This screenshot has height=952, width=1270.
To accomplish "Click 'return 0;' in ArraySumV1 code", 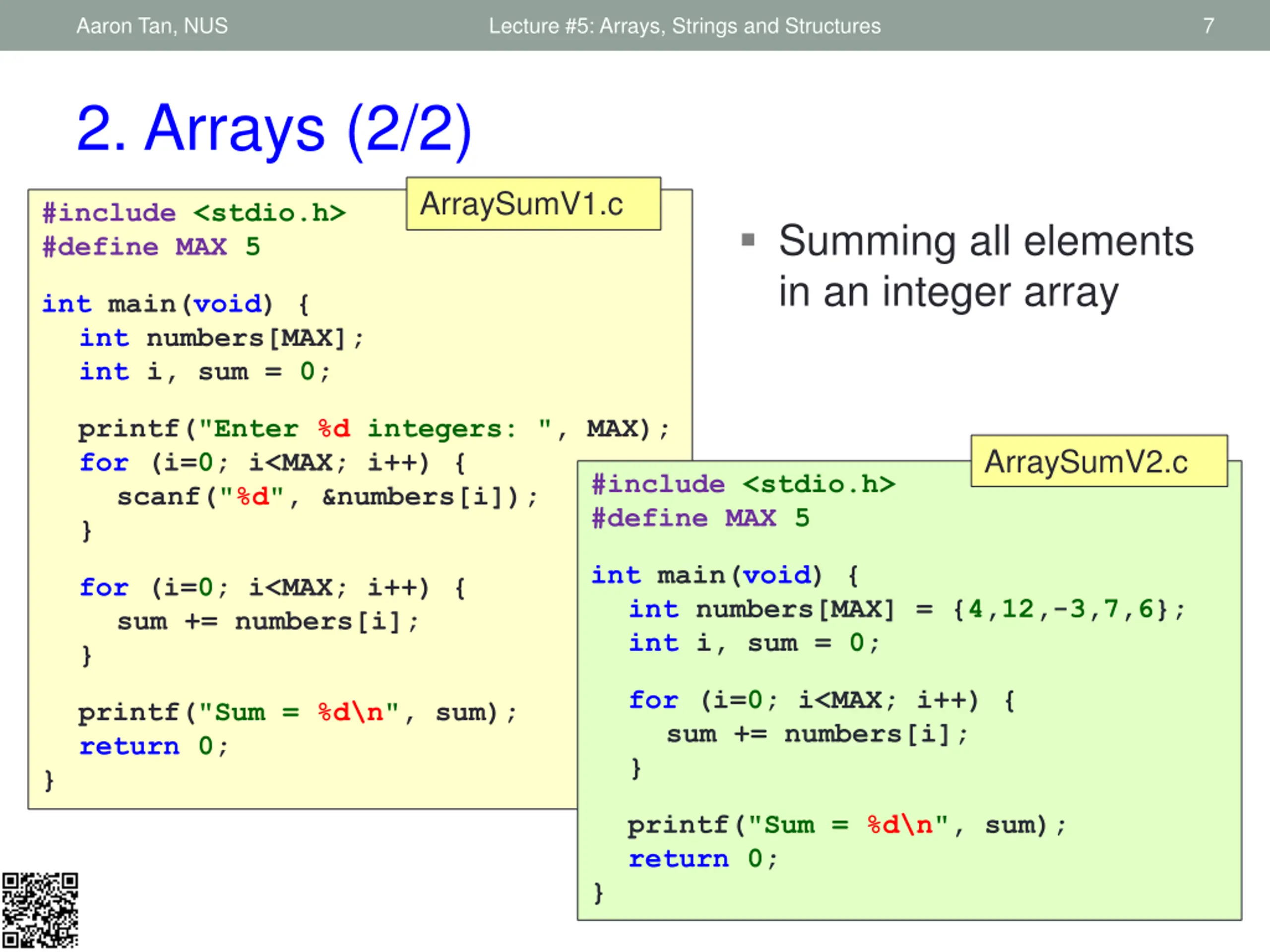I will tap(154, 747).
